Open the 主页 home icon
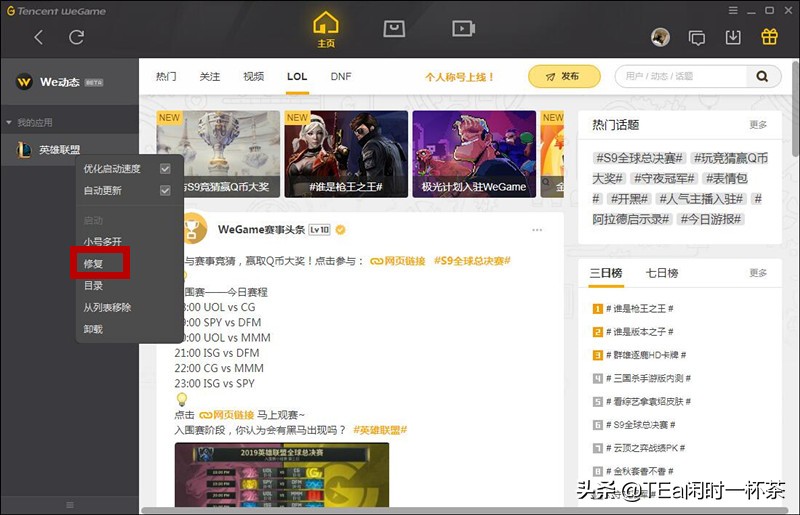 pyautogui.click(x=326, y=30)
